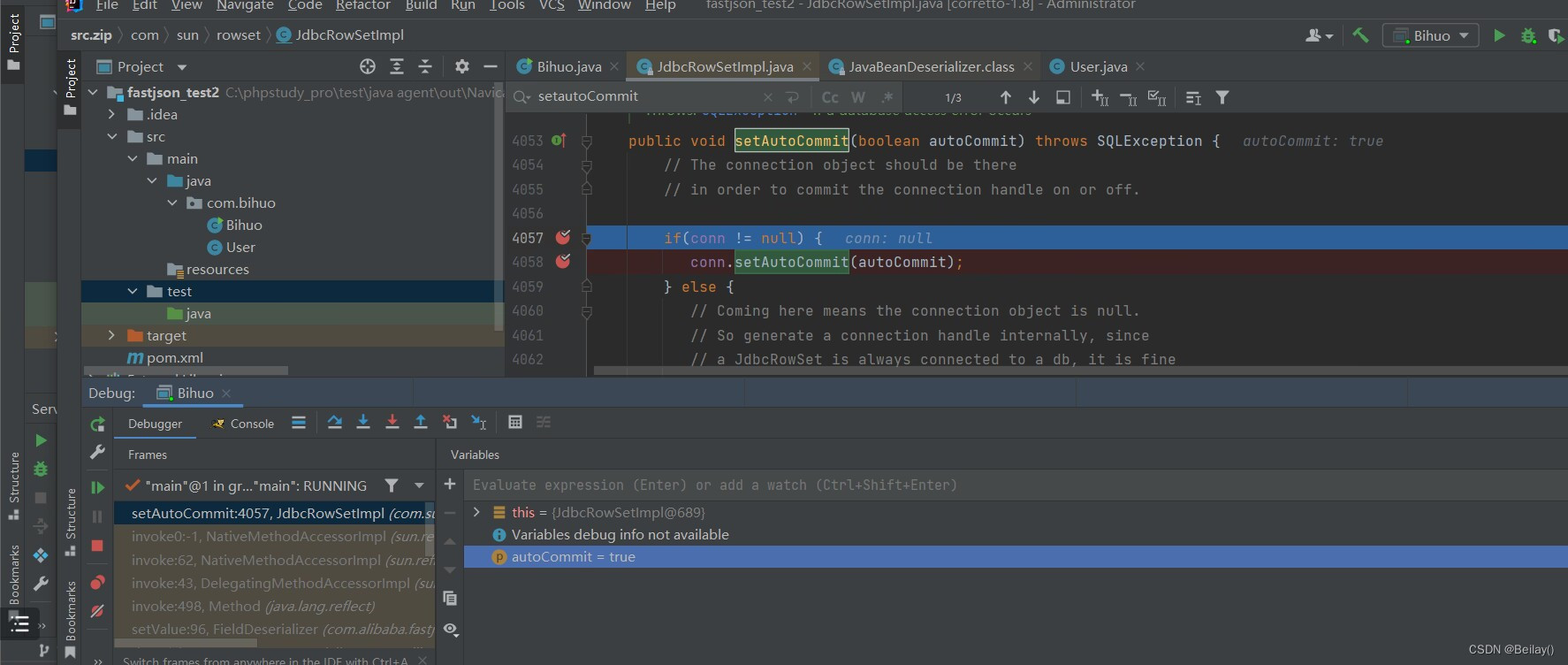Start debugging with the bug icon
1568x665 pixels.
pos(1528,35)
